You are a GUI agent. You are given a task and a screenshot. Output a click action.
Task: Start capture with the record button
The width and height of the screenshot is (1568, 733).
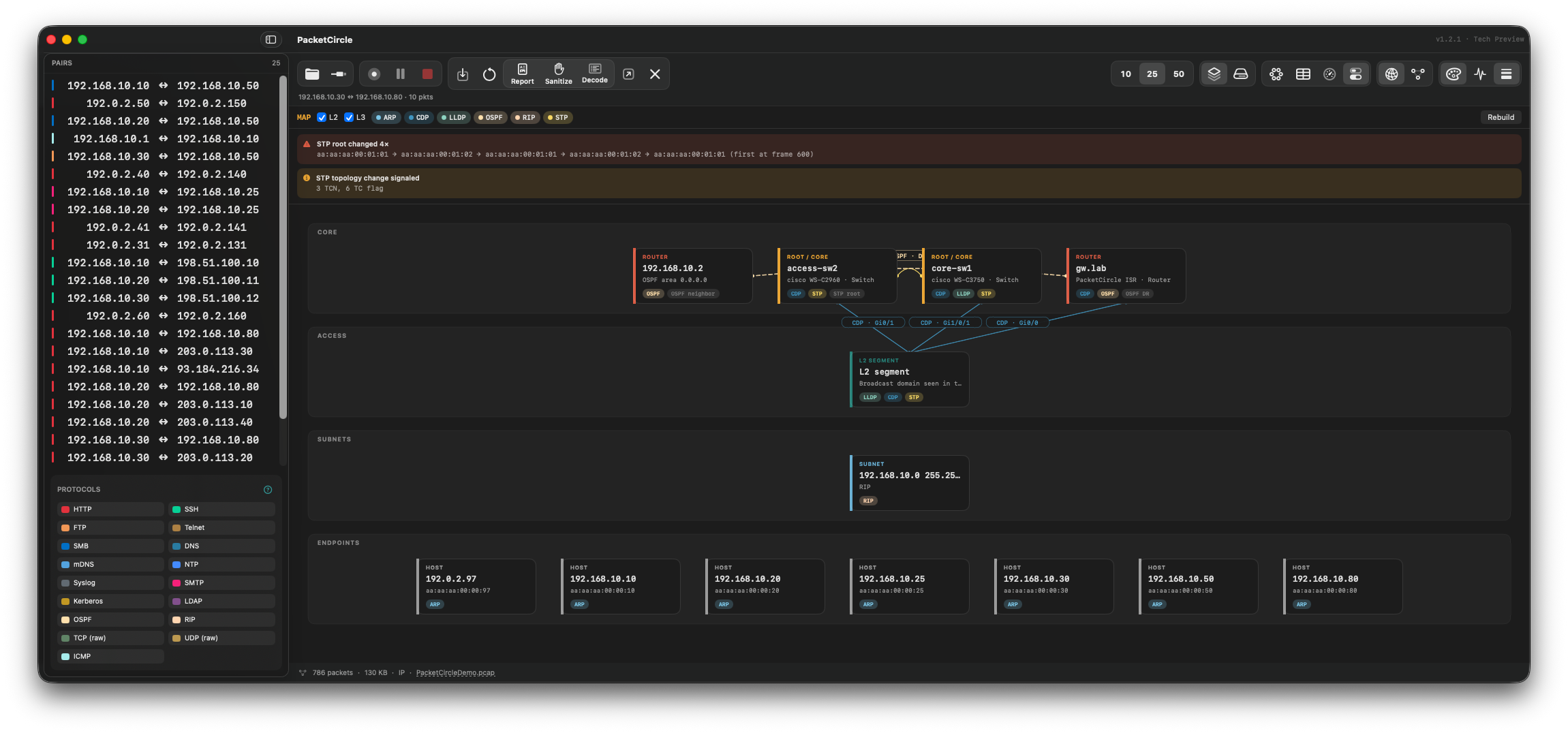point(374,74)
